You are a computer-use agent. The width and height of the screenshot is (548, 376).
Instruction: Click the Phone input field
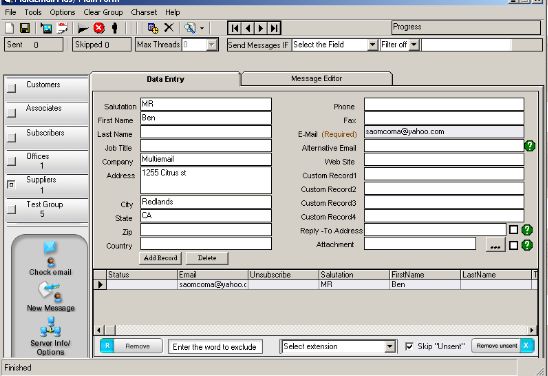coord(444,104)
